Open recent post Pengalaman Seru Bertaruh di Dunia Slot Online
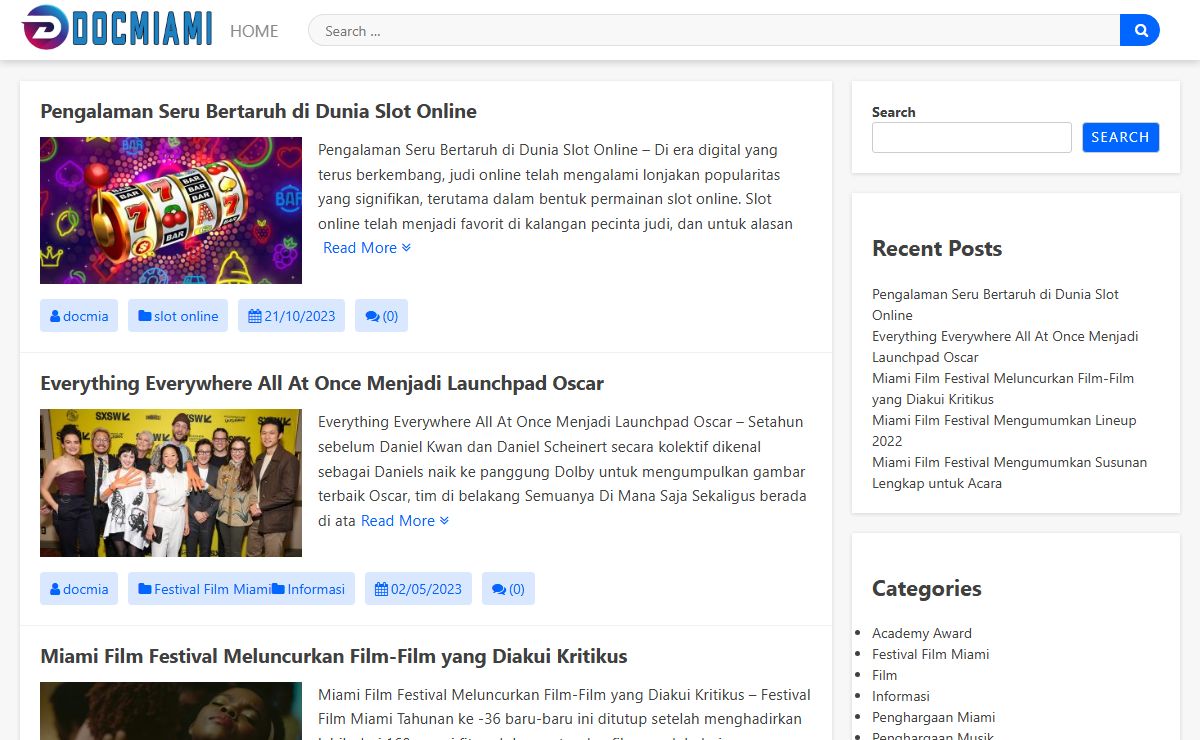The image size is (1200, 740). 995,305
